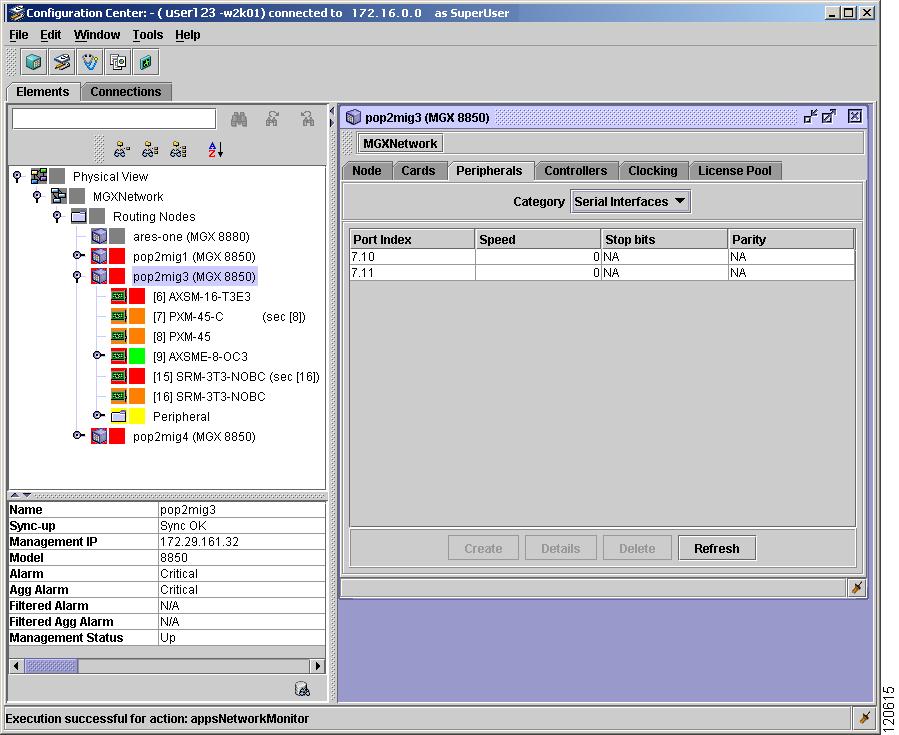Select ares-one (MGX 8880) in tree
The image size is (899, 735).
pos(191,236)
